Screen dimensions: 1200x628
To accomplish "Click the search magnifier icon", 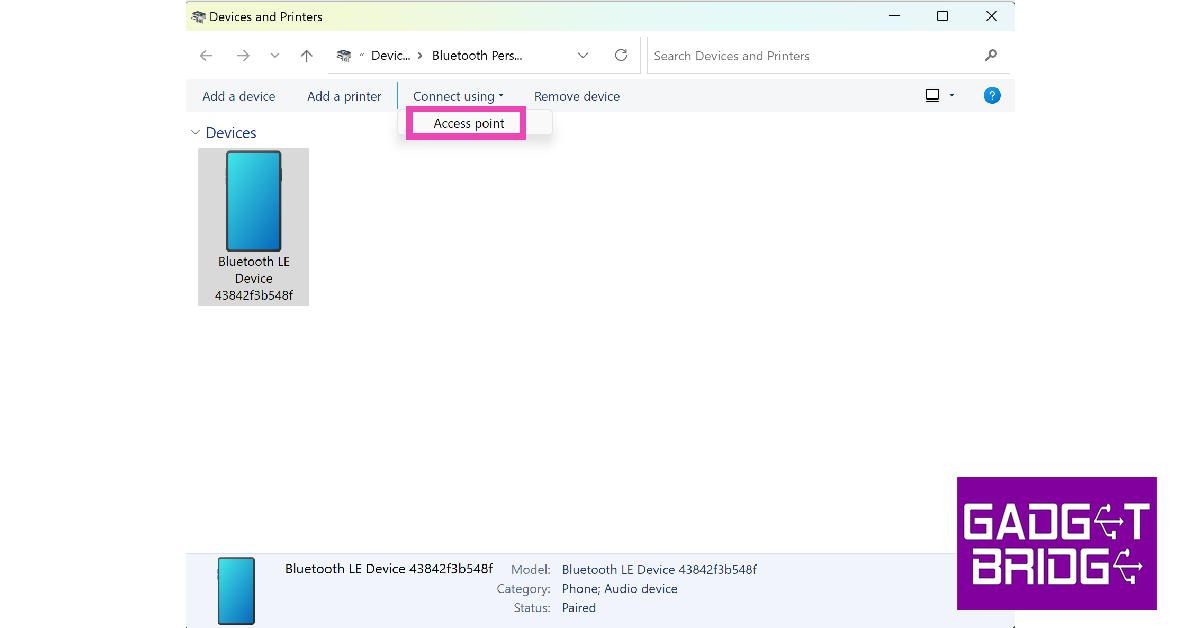I will (991, 56).
